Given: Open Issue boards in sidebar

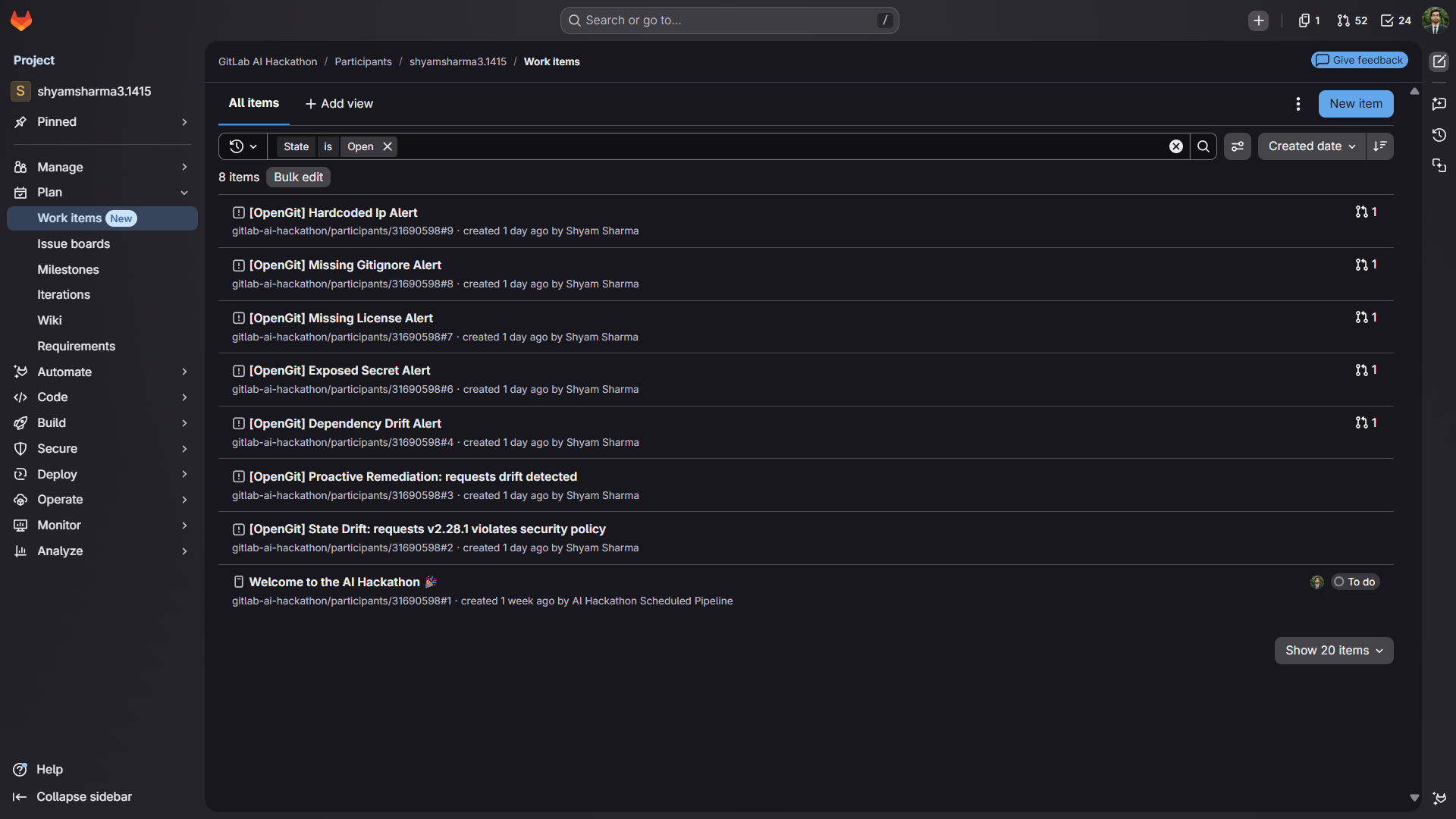Looking at the screenshot, I should coord(74,244).
